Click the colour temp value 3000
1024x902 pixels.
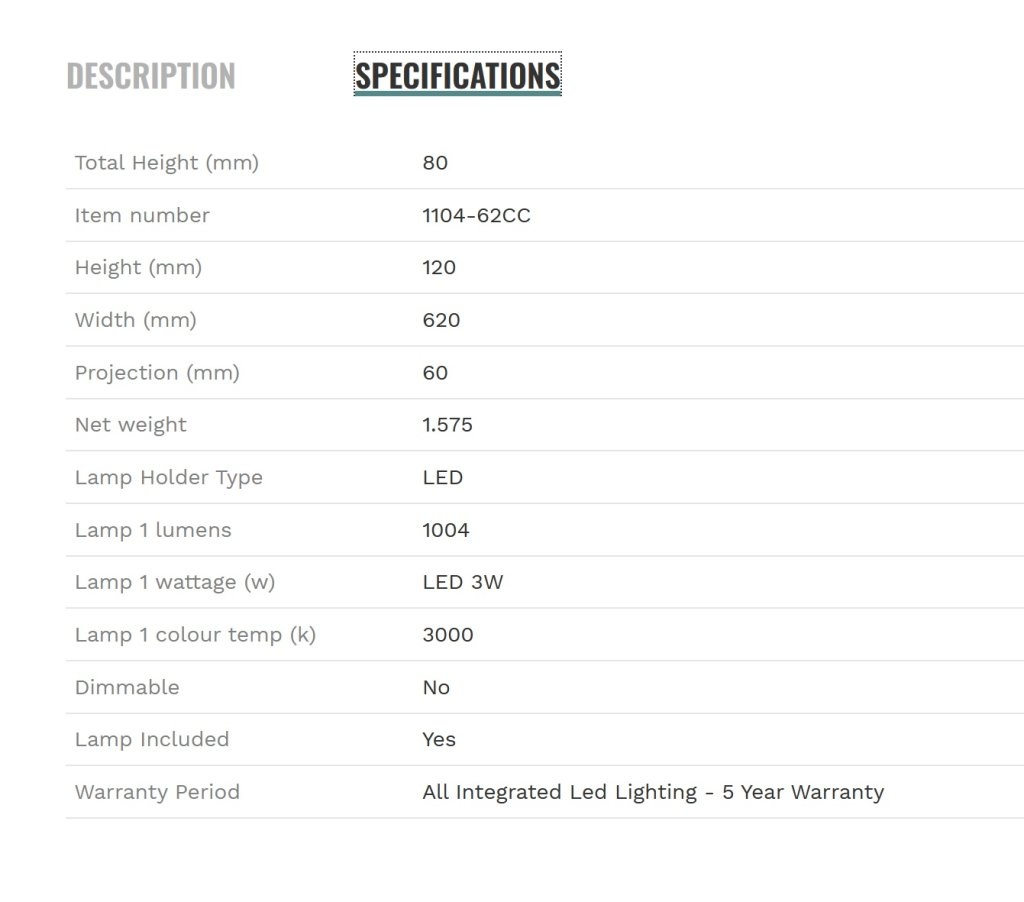(447, 634)
